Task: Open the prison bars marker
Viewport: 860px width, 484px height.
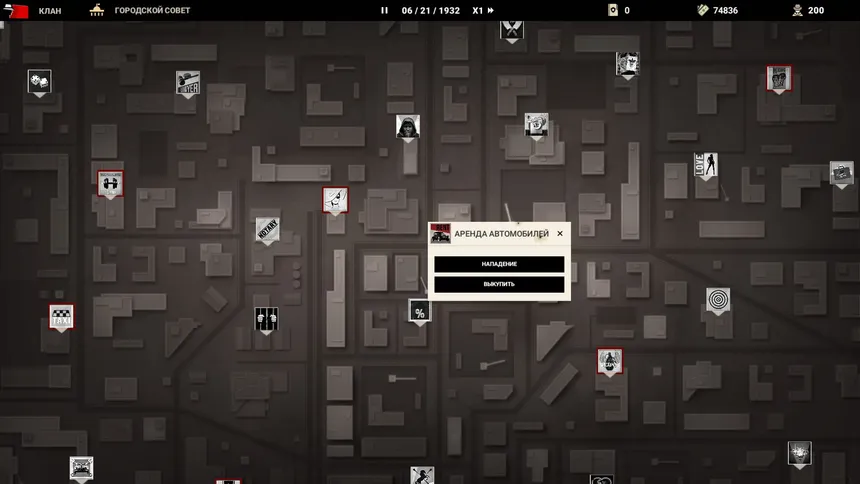Action: (266, 319)
